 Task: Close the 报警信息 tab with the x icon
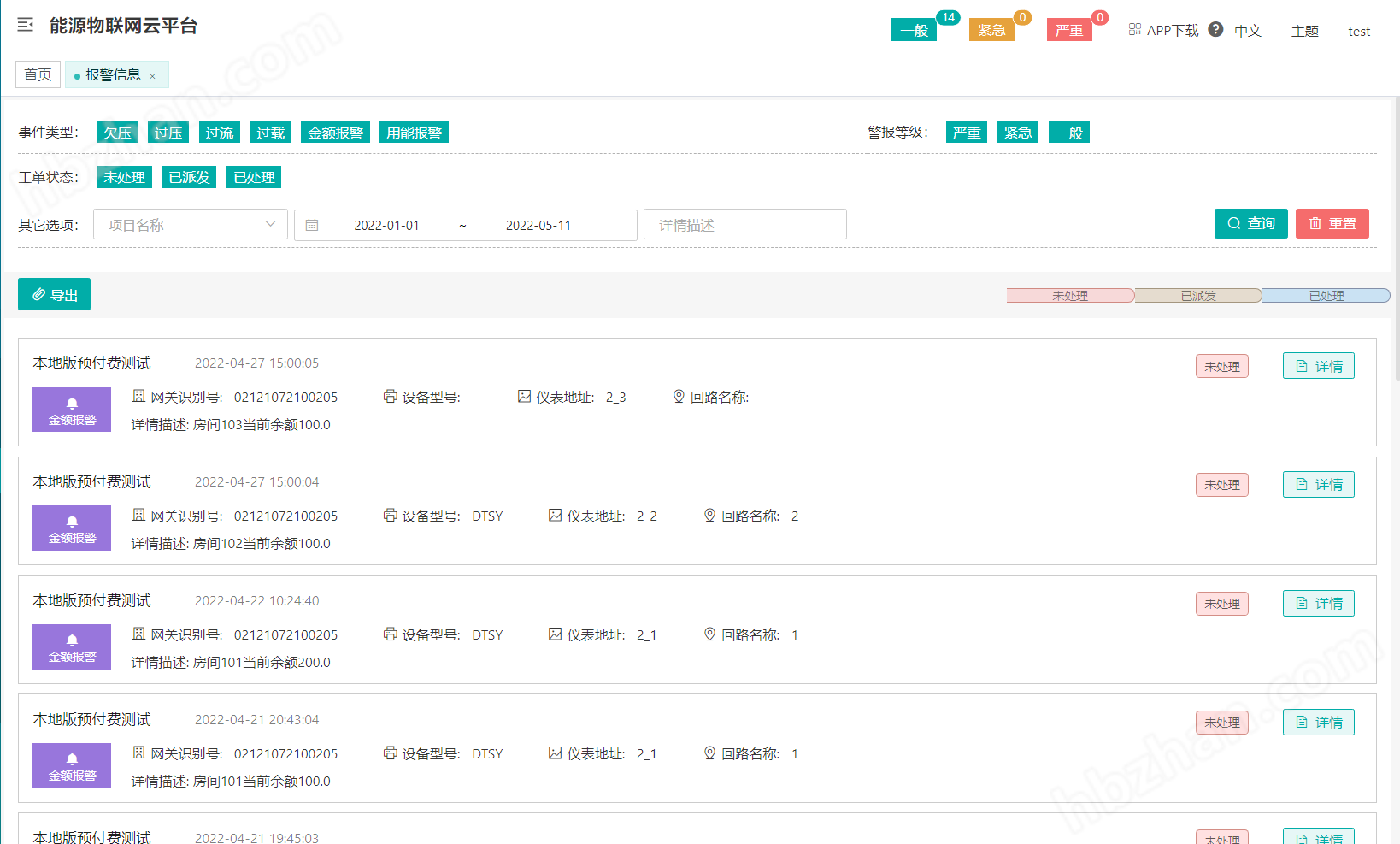pos(153,76)
